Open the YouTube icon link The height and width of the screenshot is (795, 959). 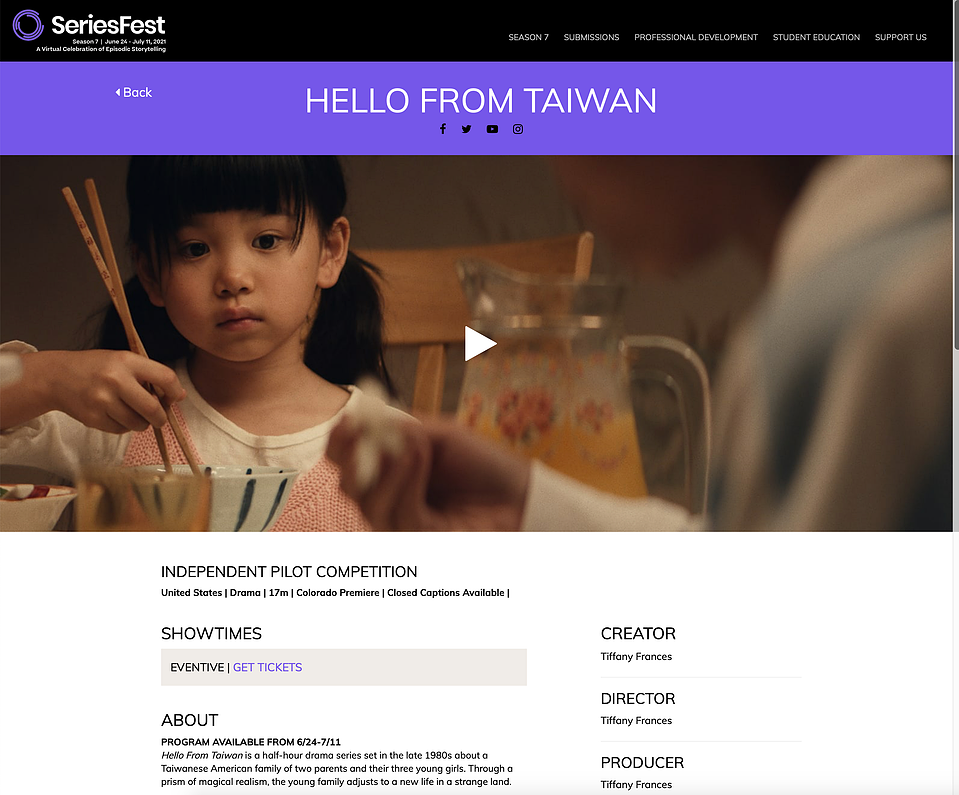click(x=492, y=129)
